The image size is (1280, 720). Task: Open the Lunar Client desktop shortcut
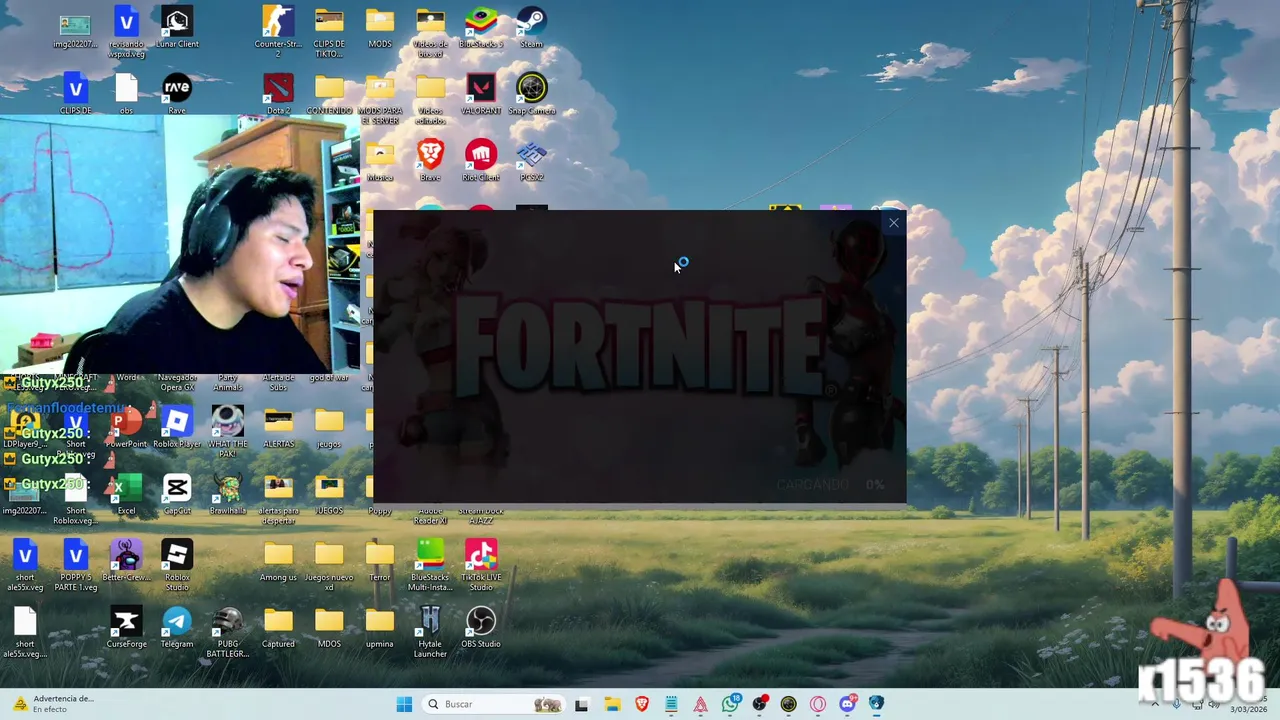[177, 28]
